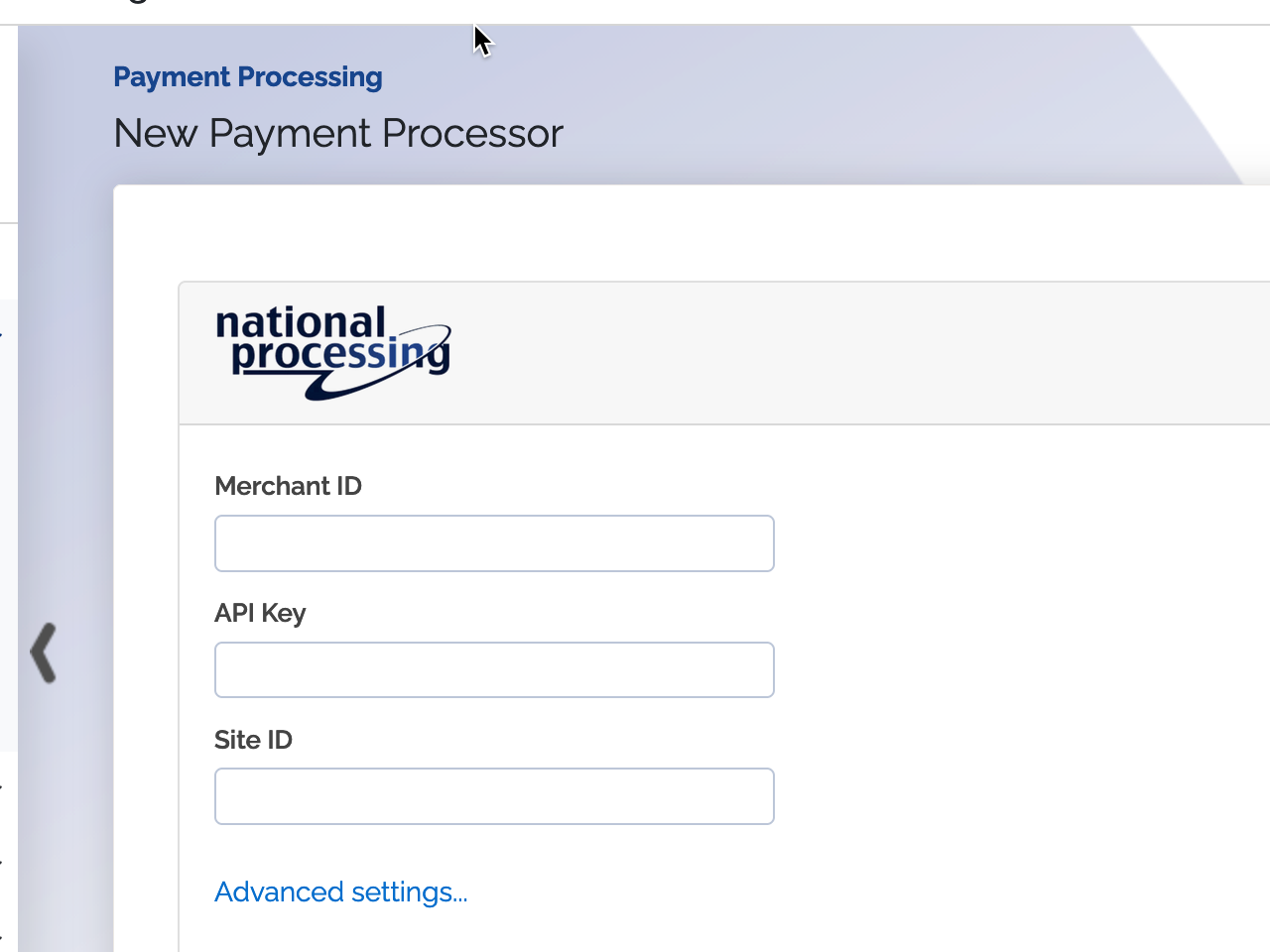Click the word Processor in the page title

[x=473, y=134]
